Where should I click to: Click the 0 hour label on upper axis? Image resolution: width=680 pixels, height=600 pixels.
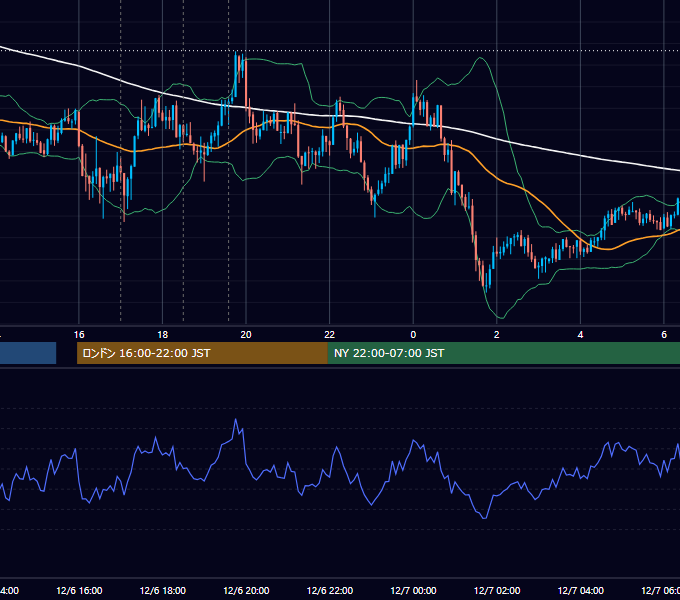coord(413,335)
